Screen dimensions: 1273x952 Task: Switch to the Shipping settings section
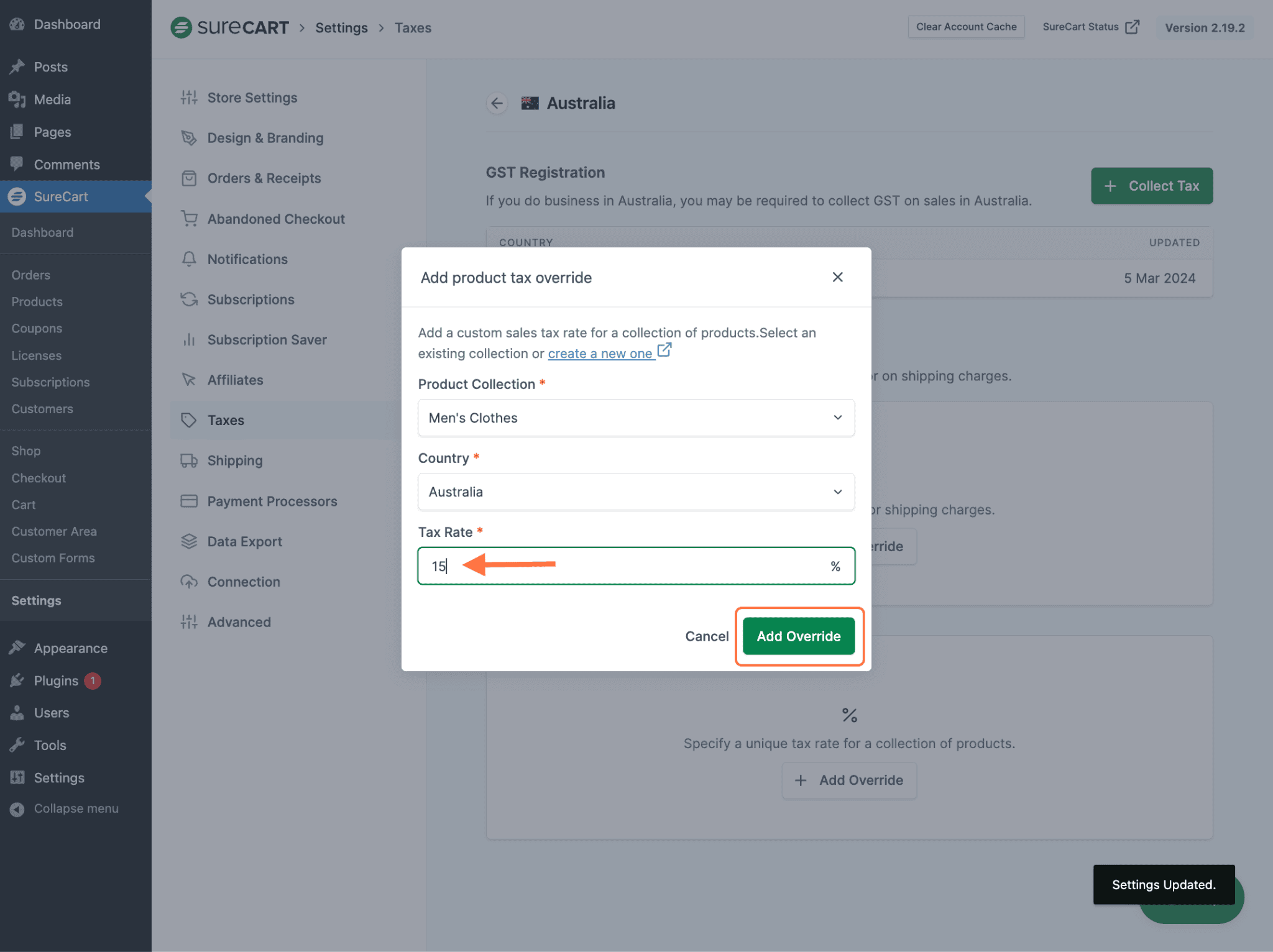tap(235, 460)
